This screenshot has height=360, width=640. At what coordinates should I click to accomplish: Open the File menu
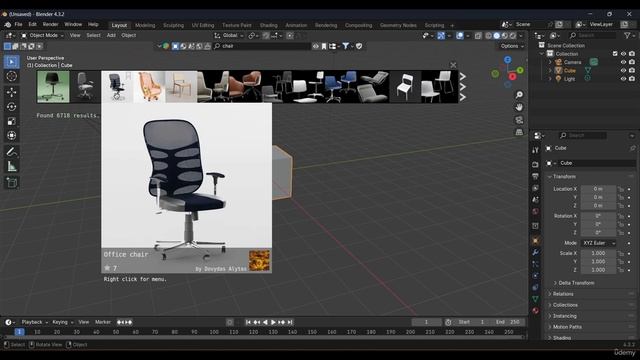18,24
